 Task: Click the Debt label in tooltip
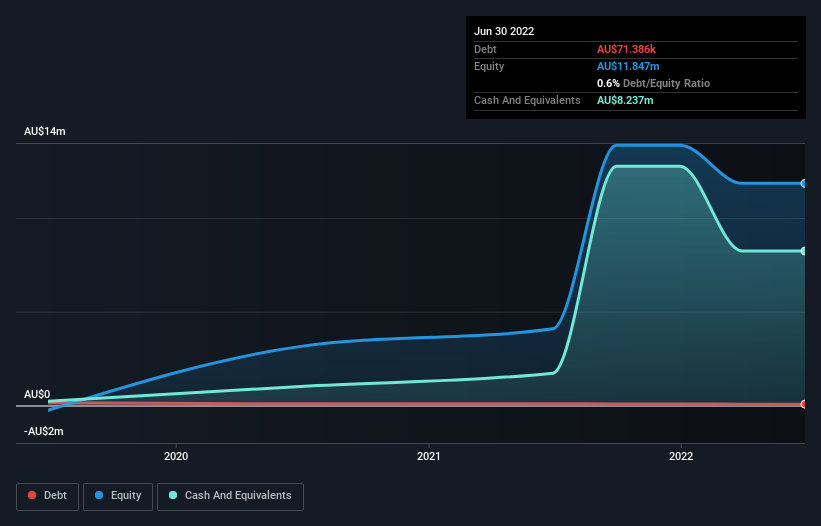[485, 49]
